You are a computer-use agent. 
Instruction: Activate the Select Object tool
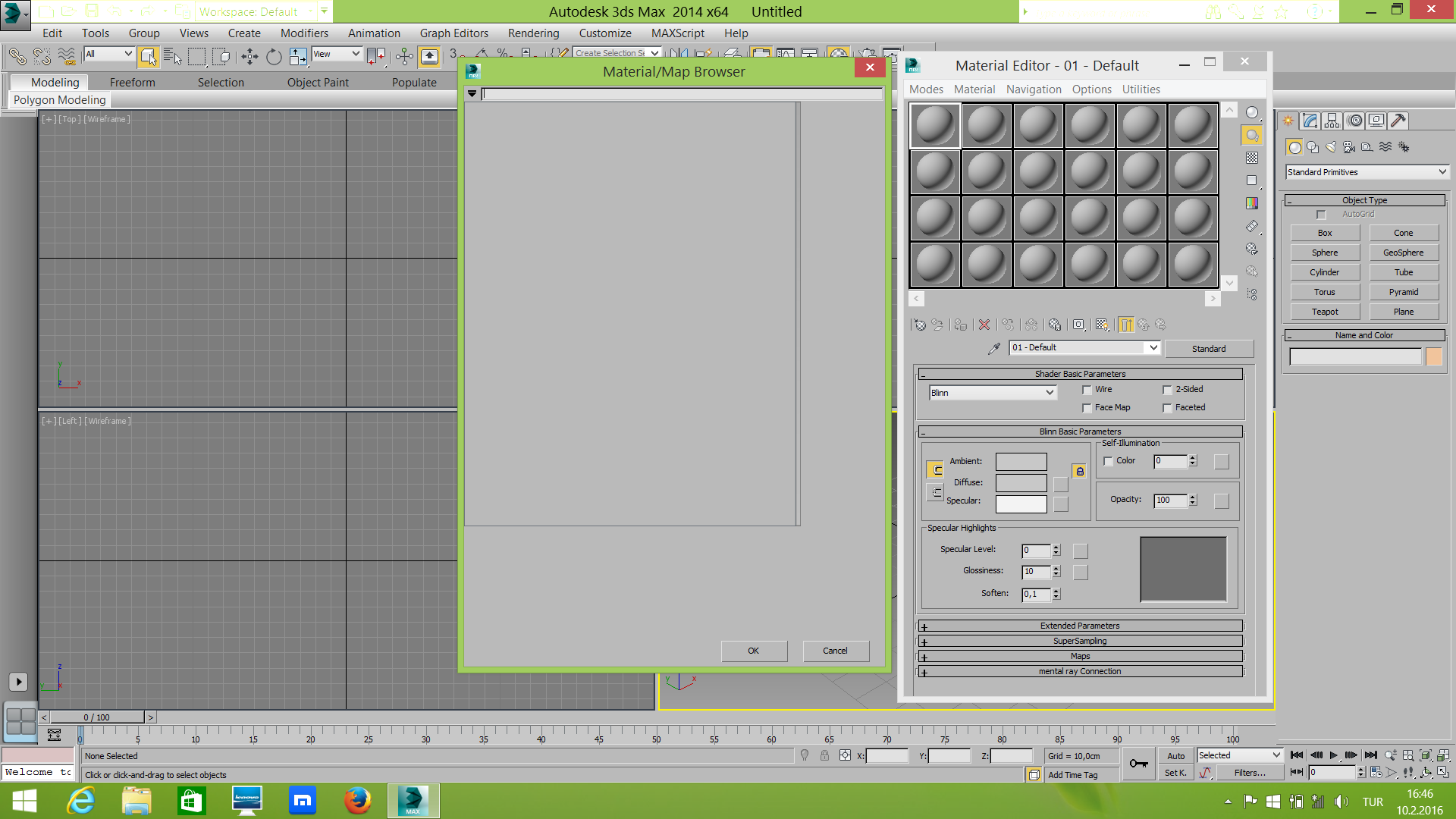click(x=148, y=56)
